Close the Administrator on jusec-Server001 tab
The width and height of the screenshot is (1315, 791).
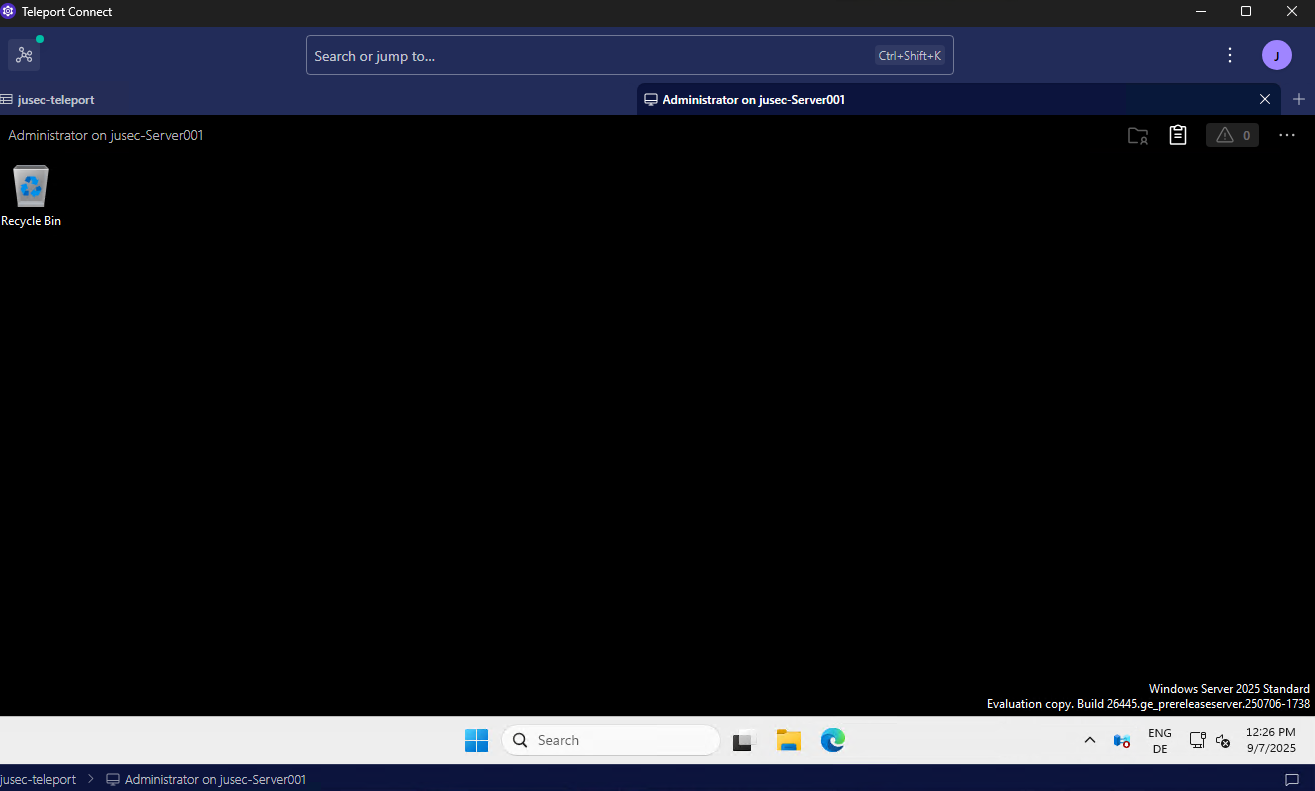pyautogui.click(x=1265, y=99)
